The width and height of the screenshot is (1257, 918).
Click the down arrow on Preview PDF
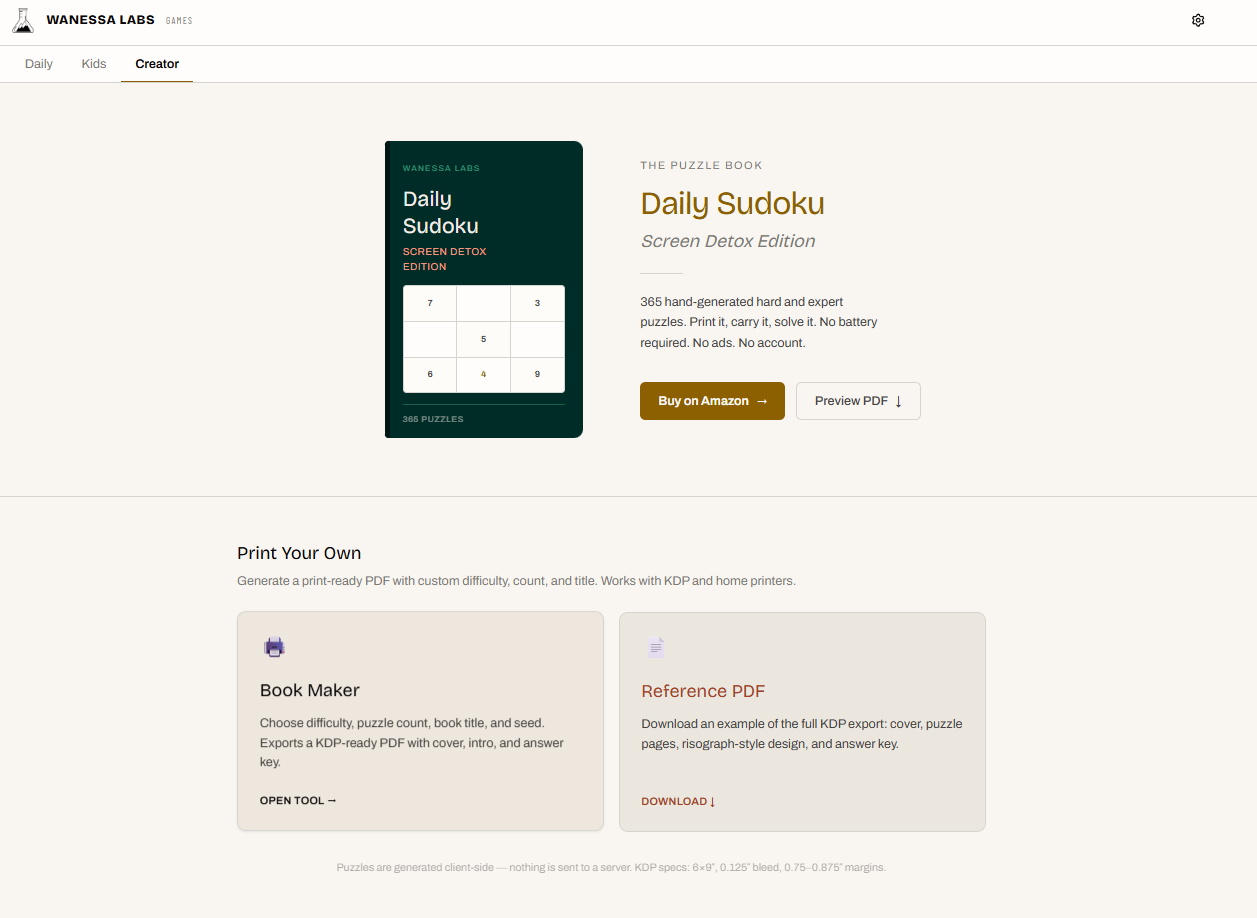898,401
